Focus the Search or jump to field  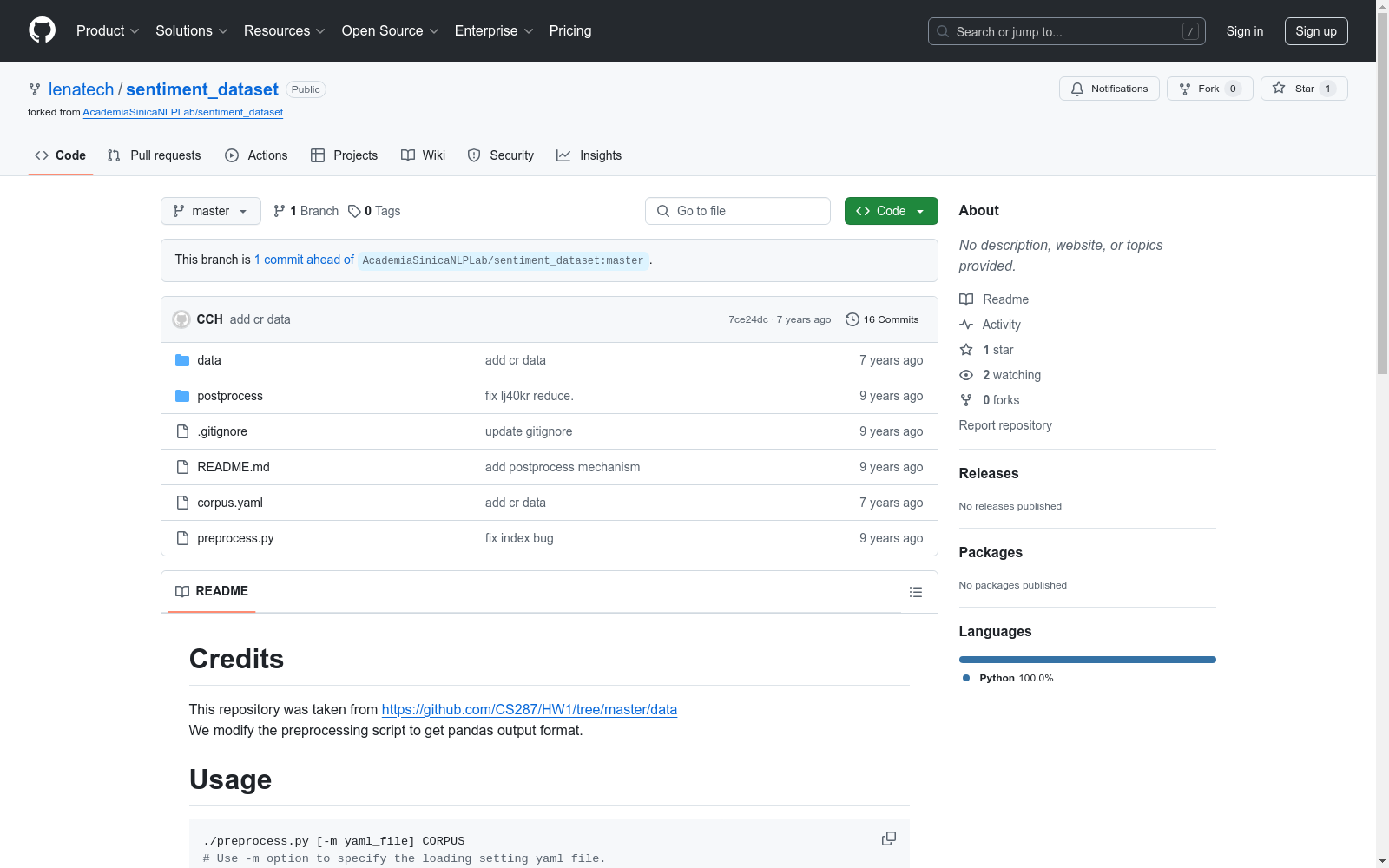1067,31
